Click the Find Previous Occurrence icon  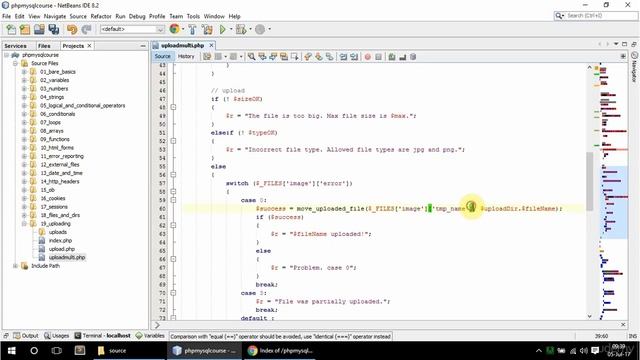[x=262, y=57]
